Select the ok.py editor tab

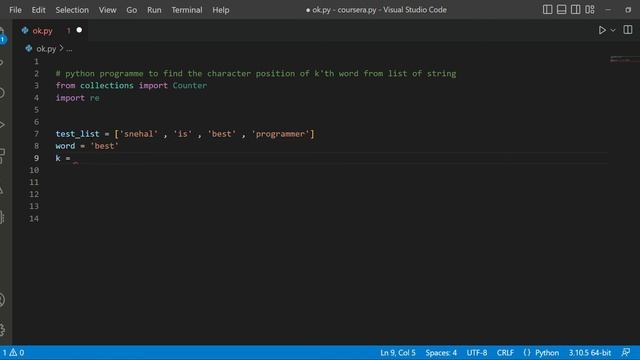click(x=50, y=30)
